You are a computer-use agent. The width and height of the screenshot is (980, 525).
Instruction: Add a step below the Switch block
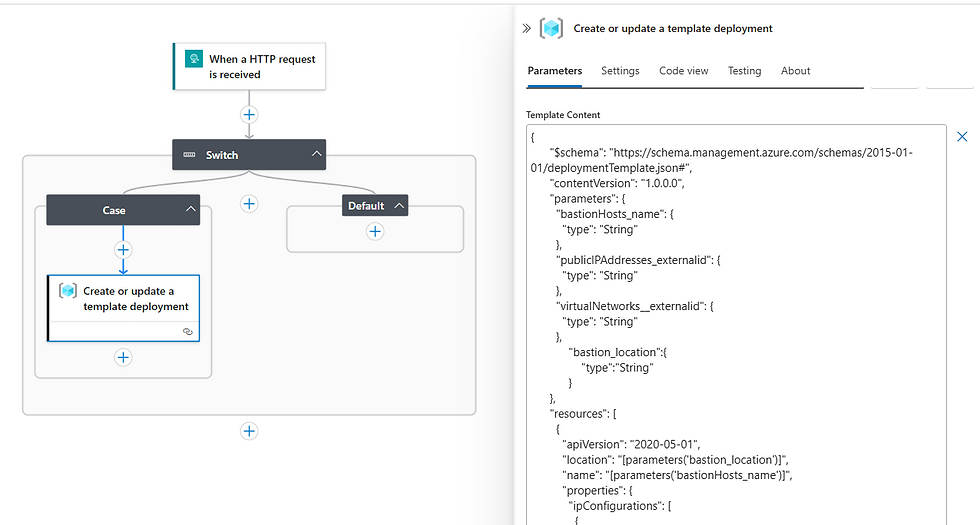(x=249, y=431)
